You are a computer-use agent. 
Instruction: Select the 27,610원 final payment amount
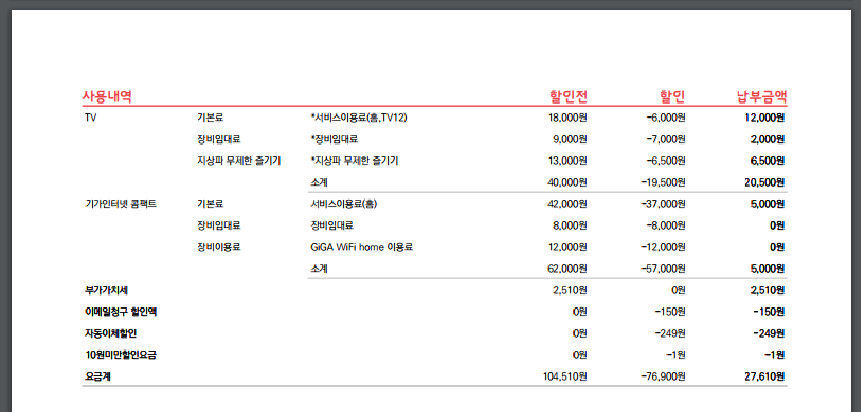765,377
